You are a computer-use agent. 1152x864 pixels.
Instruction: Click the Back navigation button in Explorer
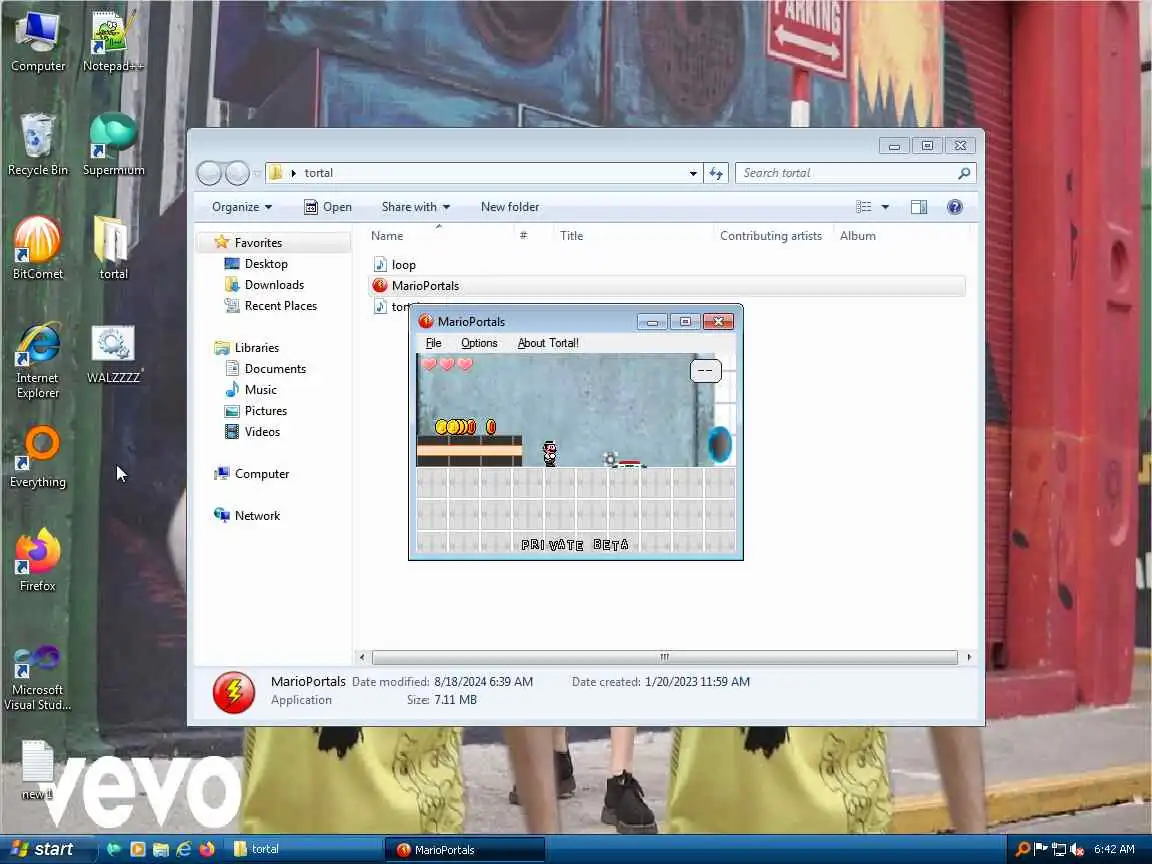(209, 173)
